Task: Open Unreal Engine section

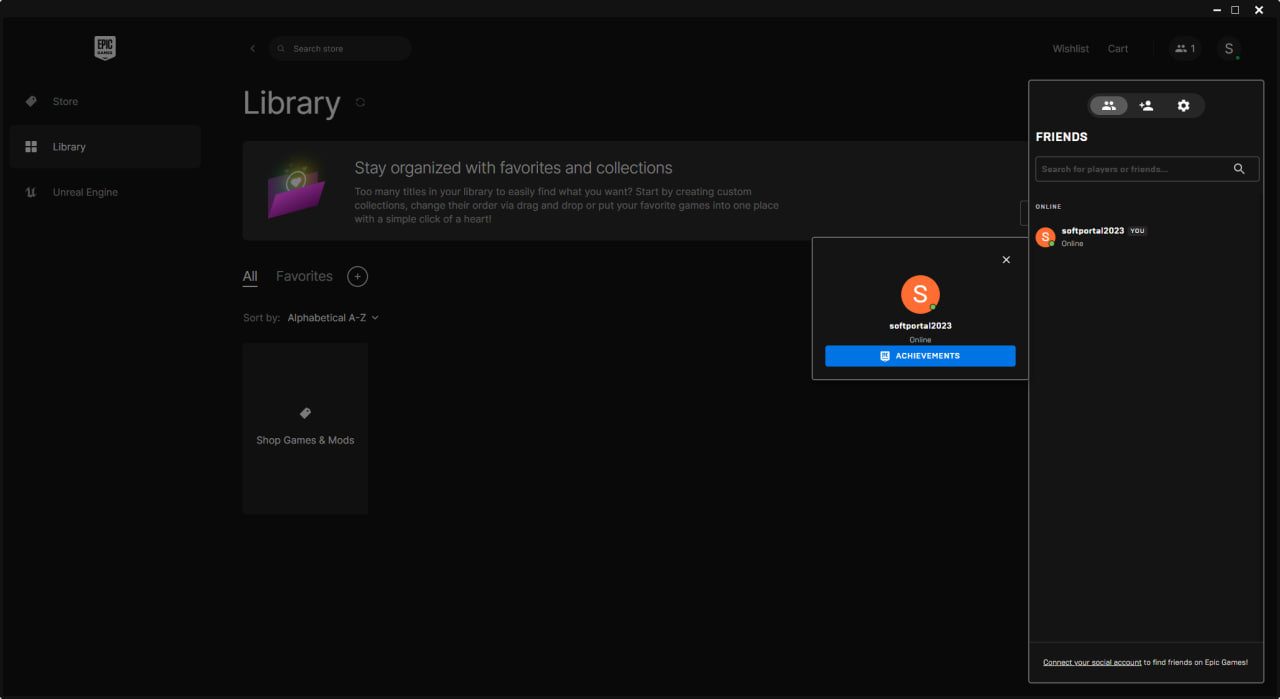Action: pyautogui.click(x=105, y=192)
